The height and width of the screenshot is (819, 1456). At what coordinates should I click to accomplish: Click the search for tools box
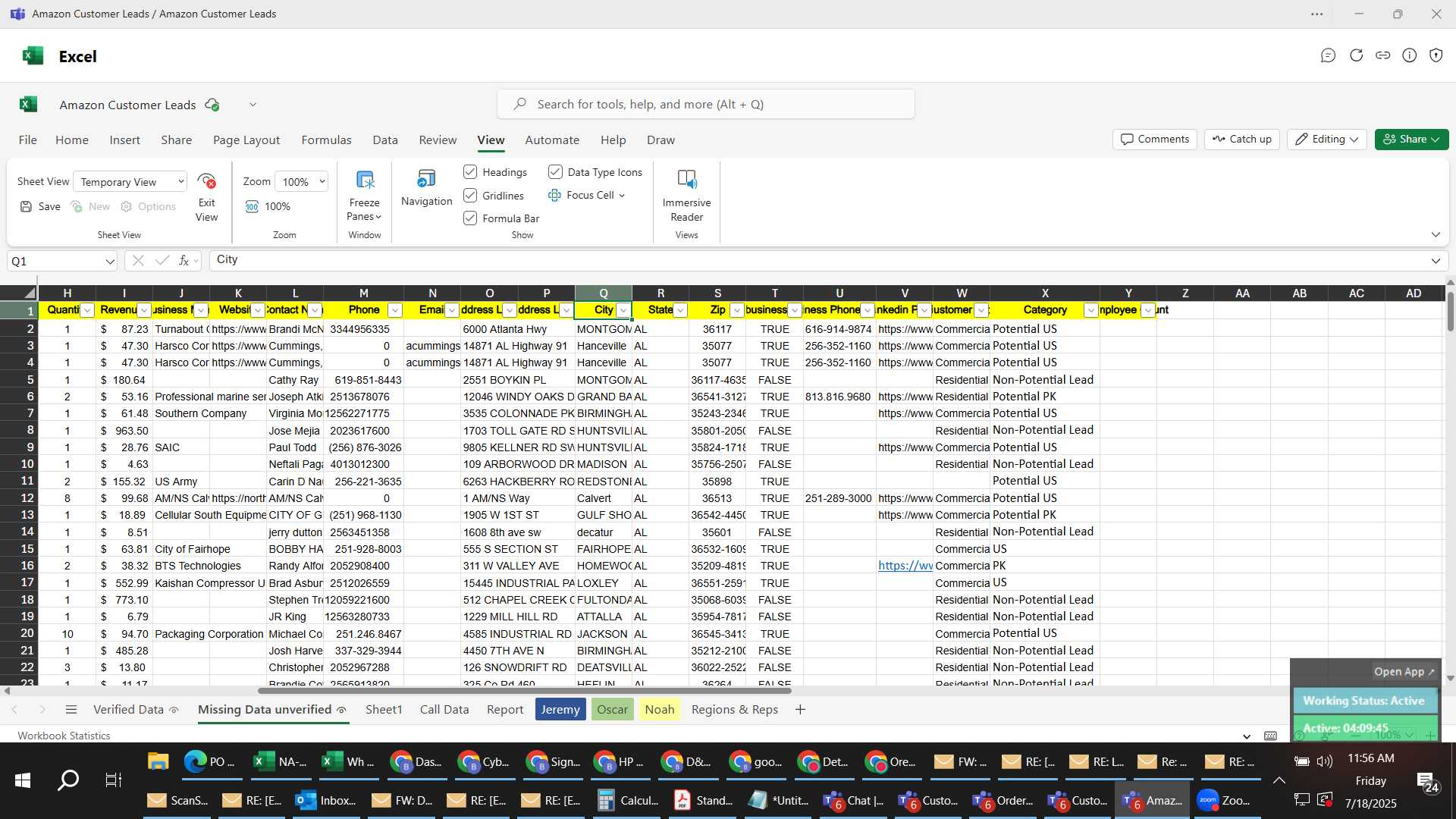click(705, 105)
